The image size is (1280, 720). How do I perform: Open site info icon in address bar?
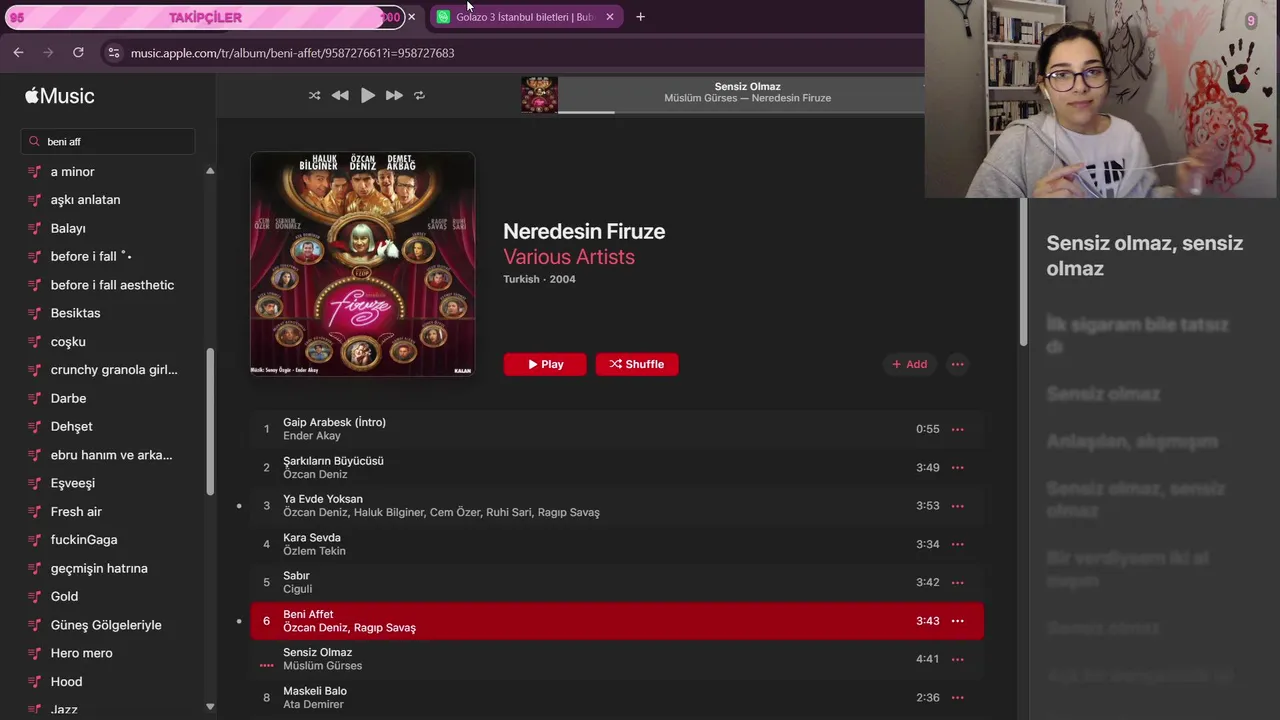[x=113, y=53]
